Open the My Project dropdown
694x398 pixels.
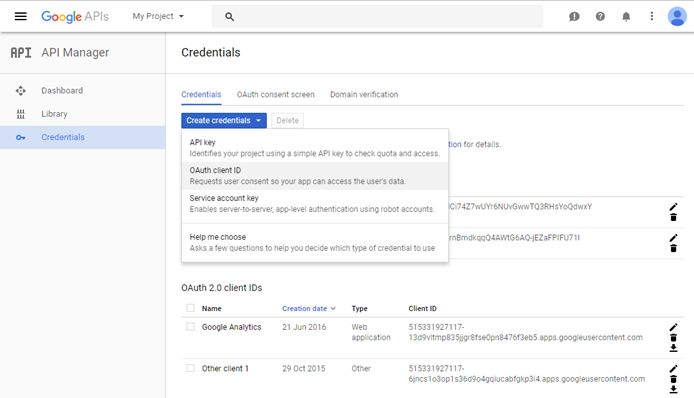coord(158,16)
